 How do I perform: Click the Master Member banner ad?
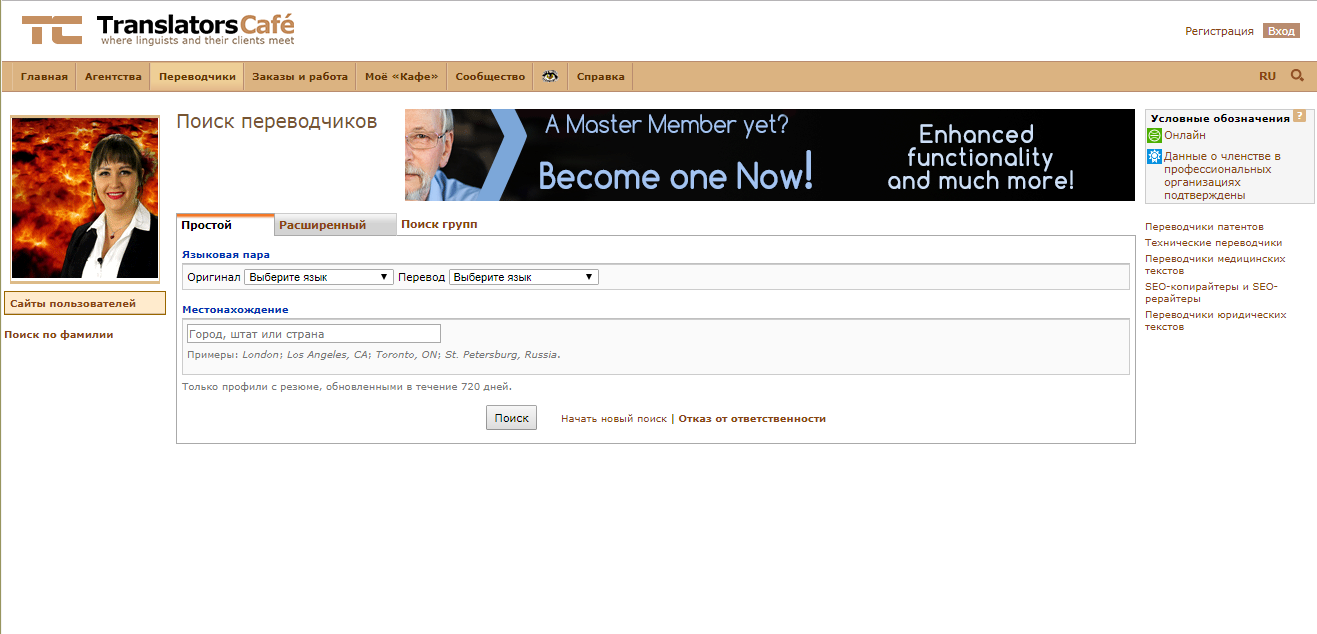(x=770, y=155)
